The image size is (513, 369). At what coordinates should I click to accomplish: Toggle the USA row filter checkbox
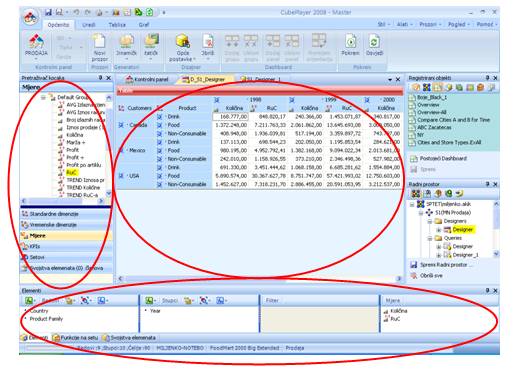(x=121, y=176)
